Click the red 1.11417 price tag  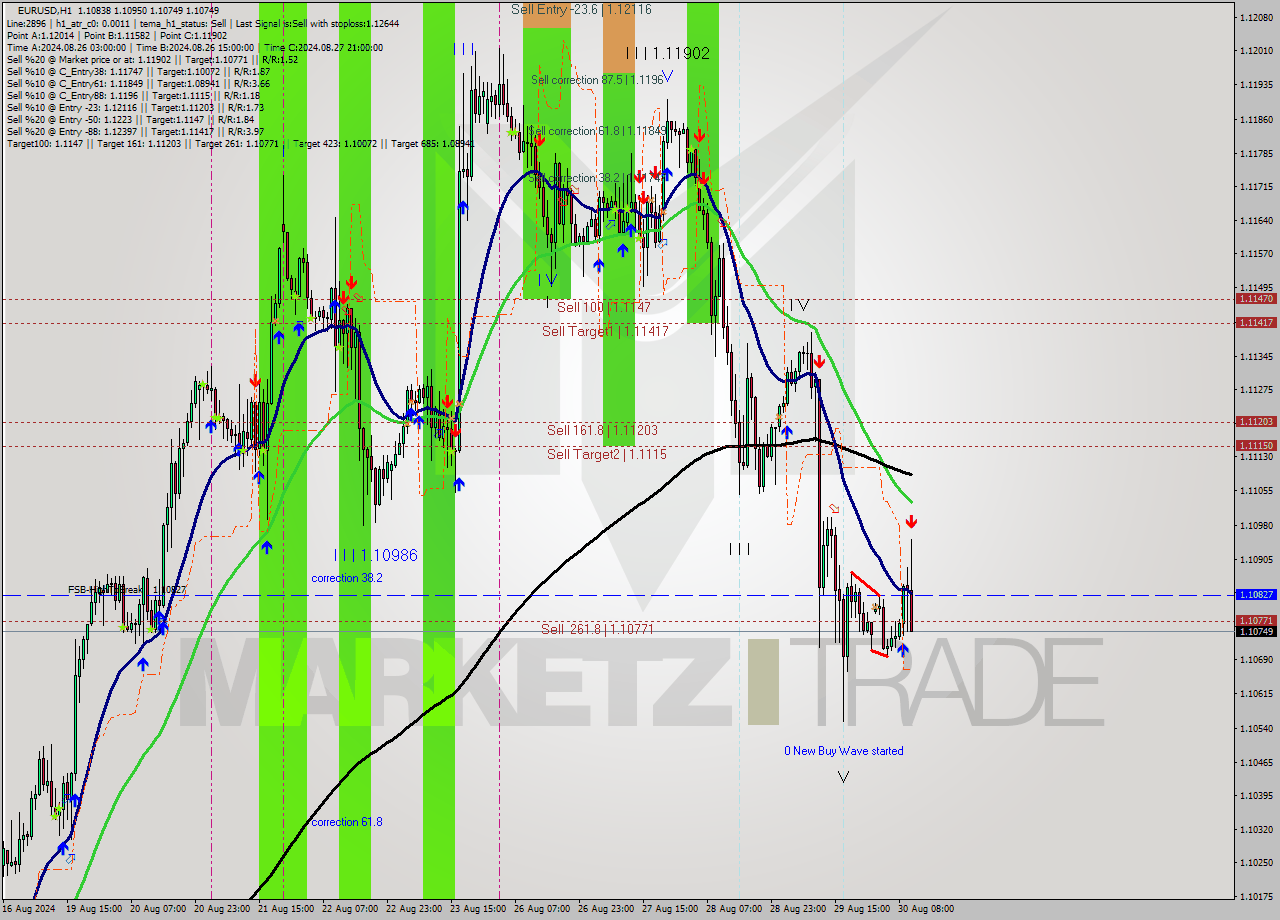point(1256,322)
